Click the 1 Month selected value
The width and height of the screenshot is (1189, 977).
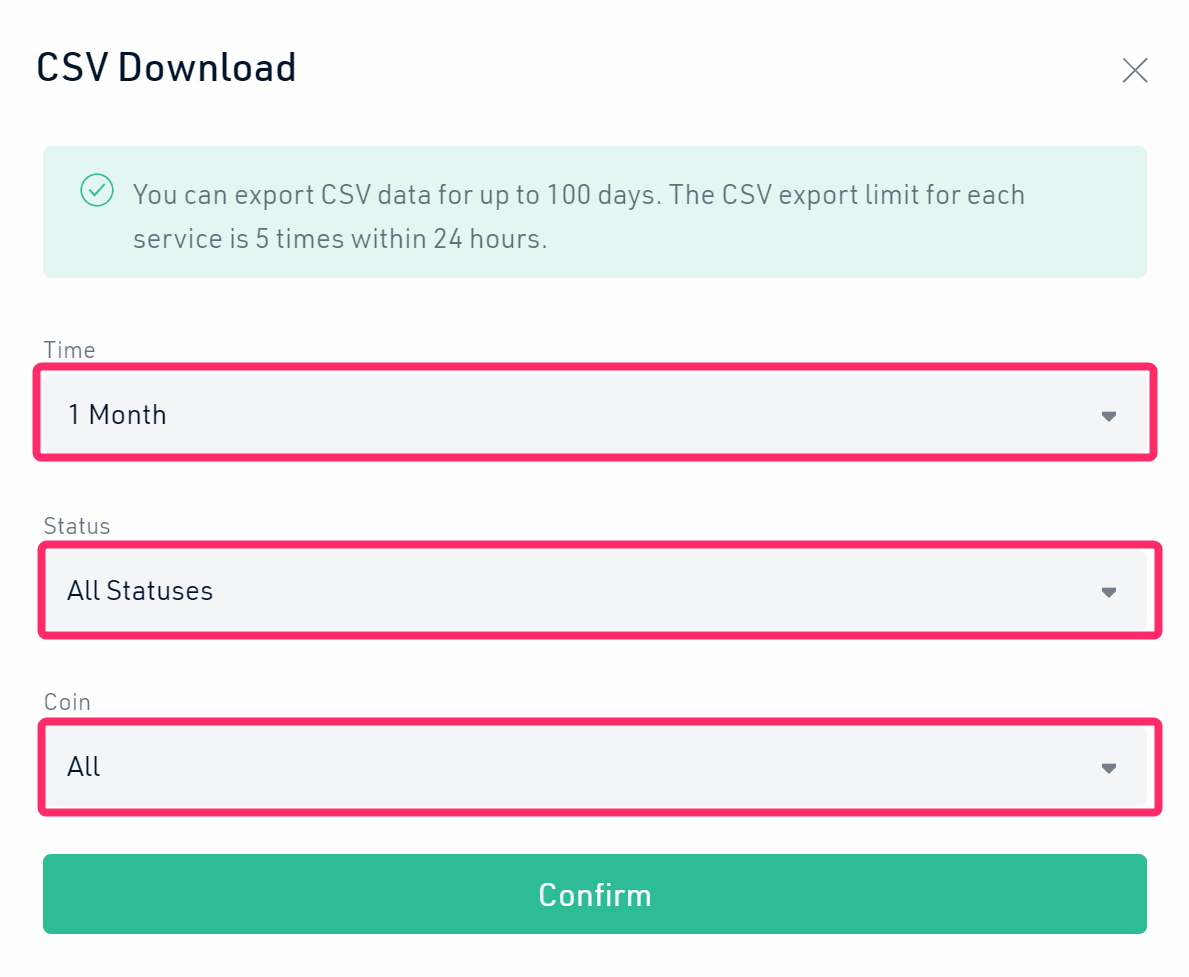tap(117, 414)
